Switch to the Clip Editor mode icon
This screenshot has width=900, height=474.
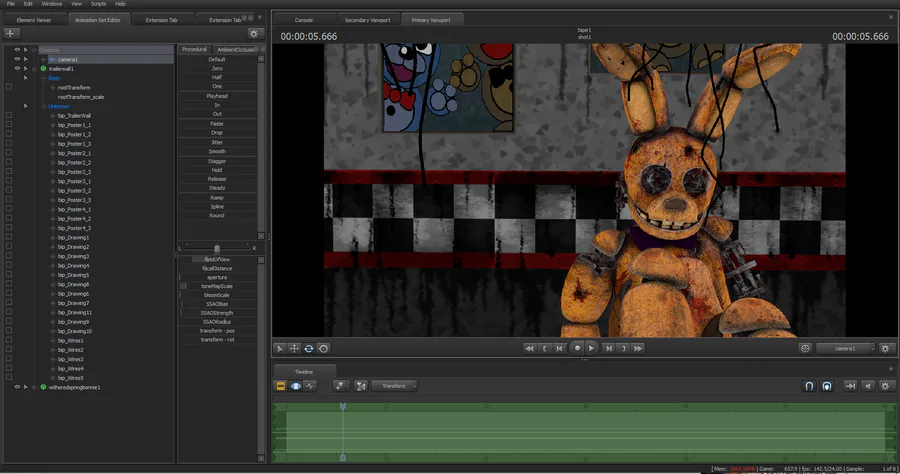click(x=281, y=386)
